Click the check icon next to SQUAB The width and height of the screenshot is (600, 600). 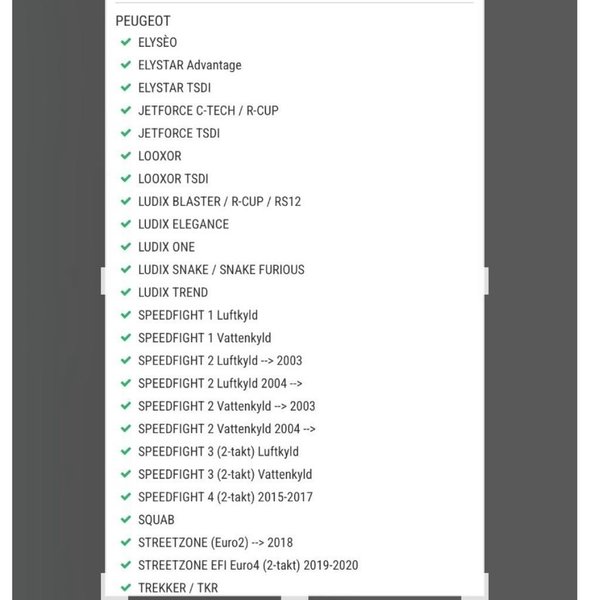click(x=126, y=519)
